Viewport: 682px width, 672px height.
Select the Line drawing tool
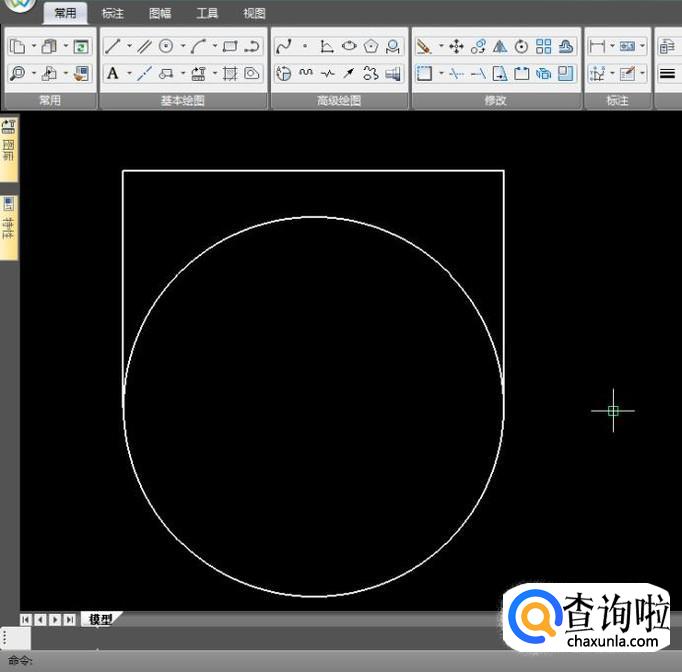112,46
